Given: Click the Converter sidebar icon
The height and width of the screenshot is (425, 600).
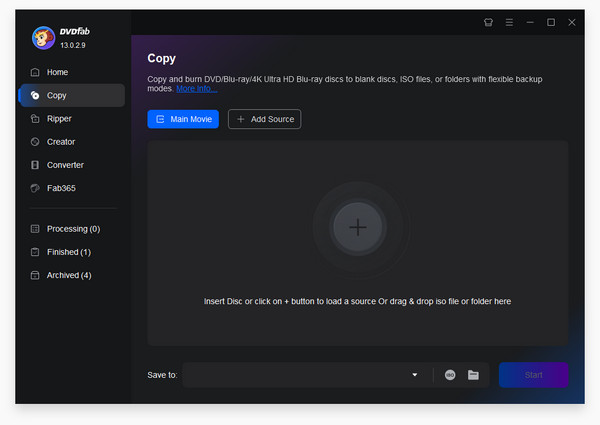Looking at the screenshot, I should point(35,165).
